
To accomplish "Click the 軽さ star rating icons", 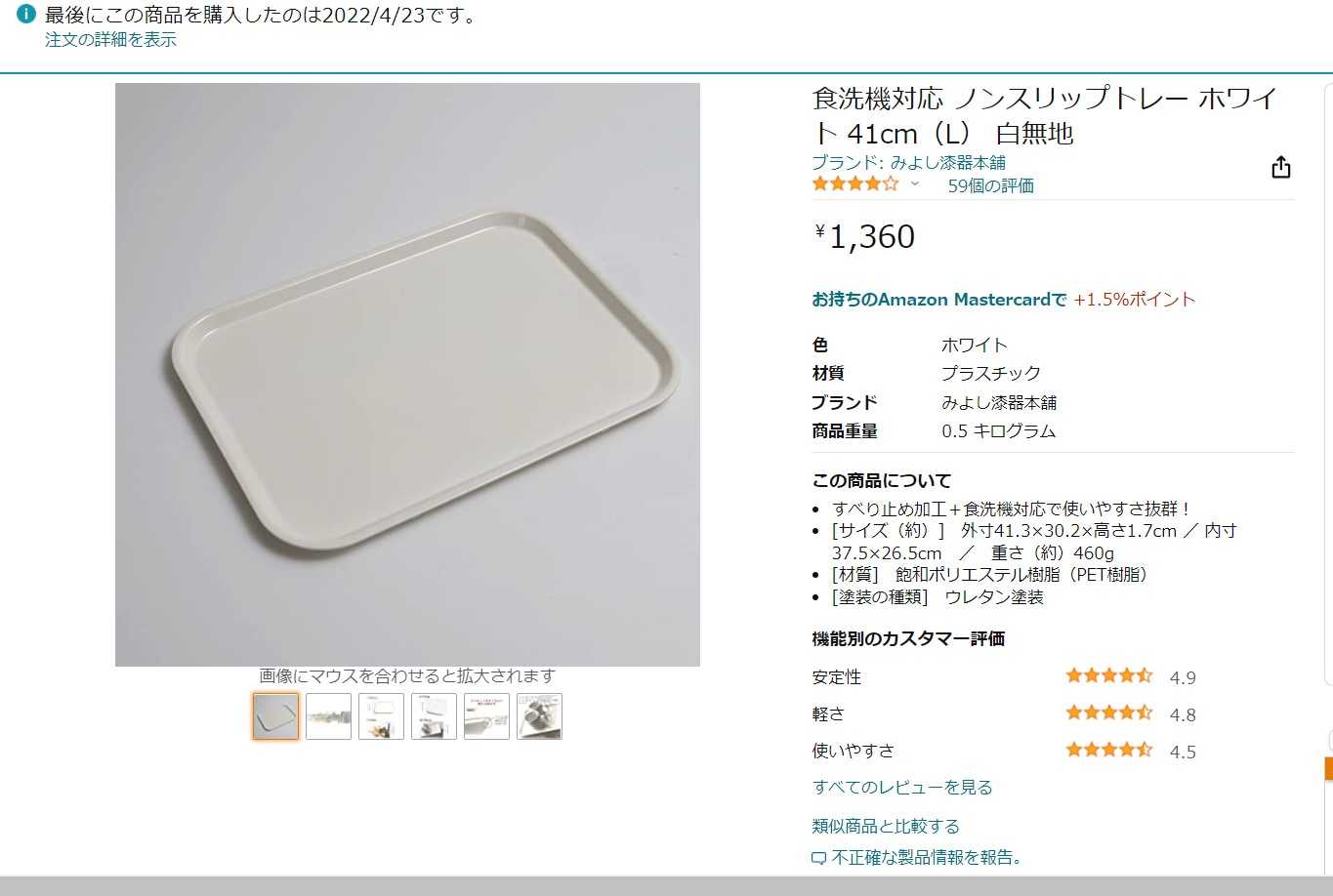I will (x=1109, y=713).
